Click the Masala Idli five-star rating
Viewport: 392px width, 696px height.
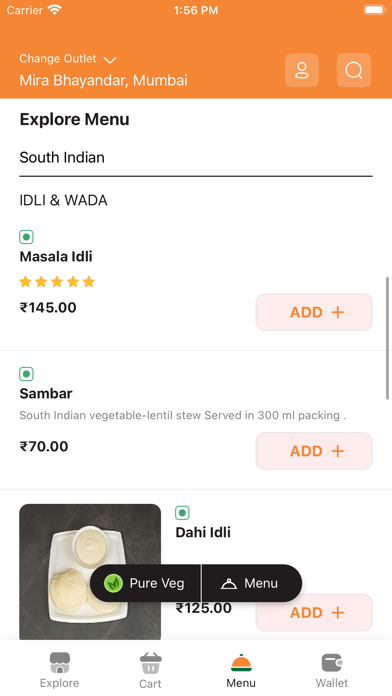(57, 282)
